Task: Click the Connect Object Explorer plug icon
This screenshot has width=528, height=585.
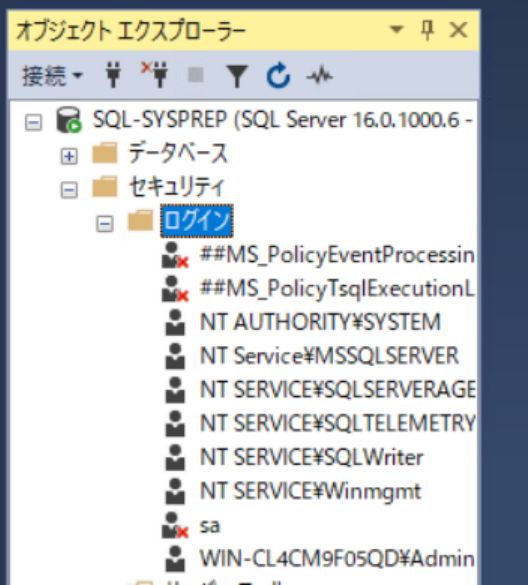Action: tap(113, 75)
